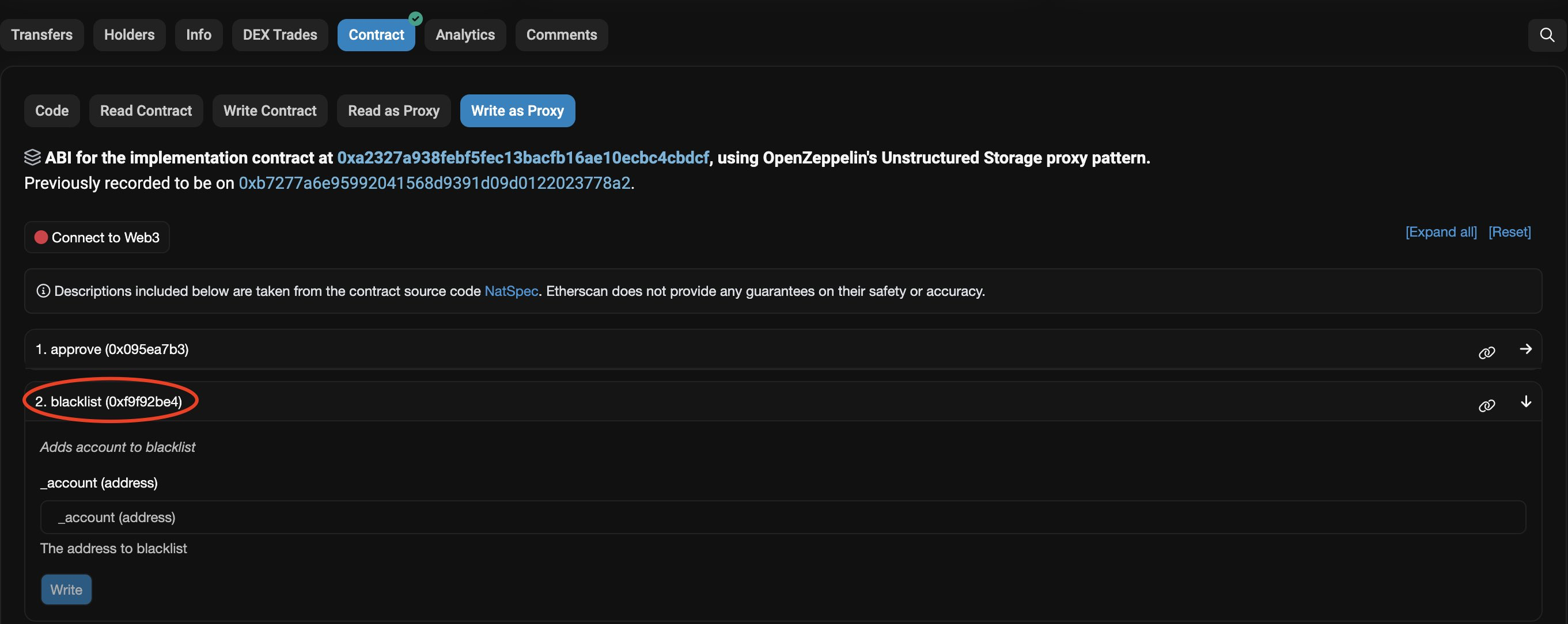Expand approve function with right arrow
Image resolution: width=1568 pixels, height=624 pixels.
point(1525,348)
